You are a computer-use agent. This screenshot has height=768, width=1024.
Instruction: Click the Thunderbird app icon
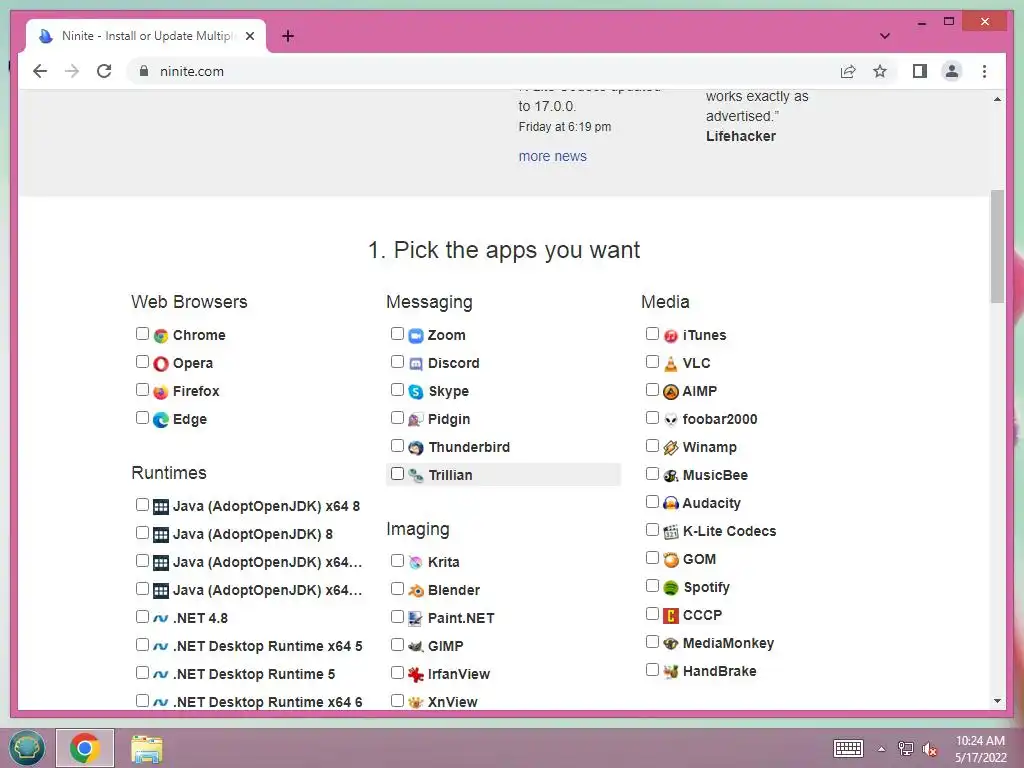tap(416, 448)
